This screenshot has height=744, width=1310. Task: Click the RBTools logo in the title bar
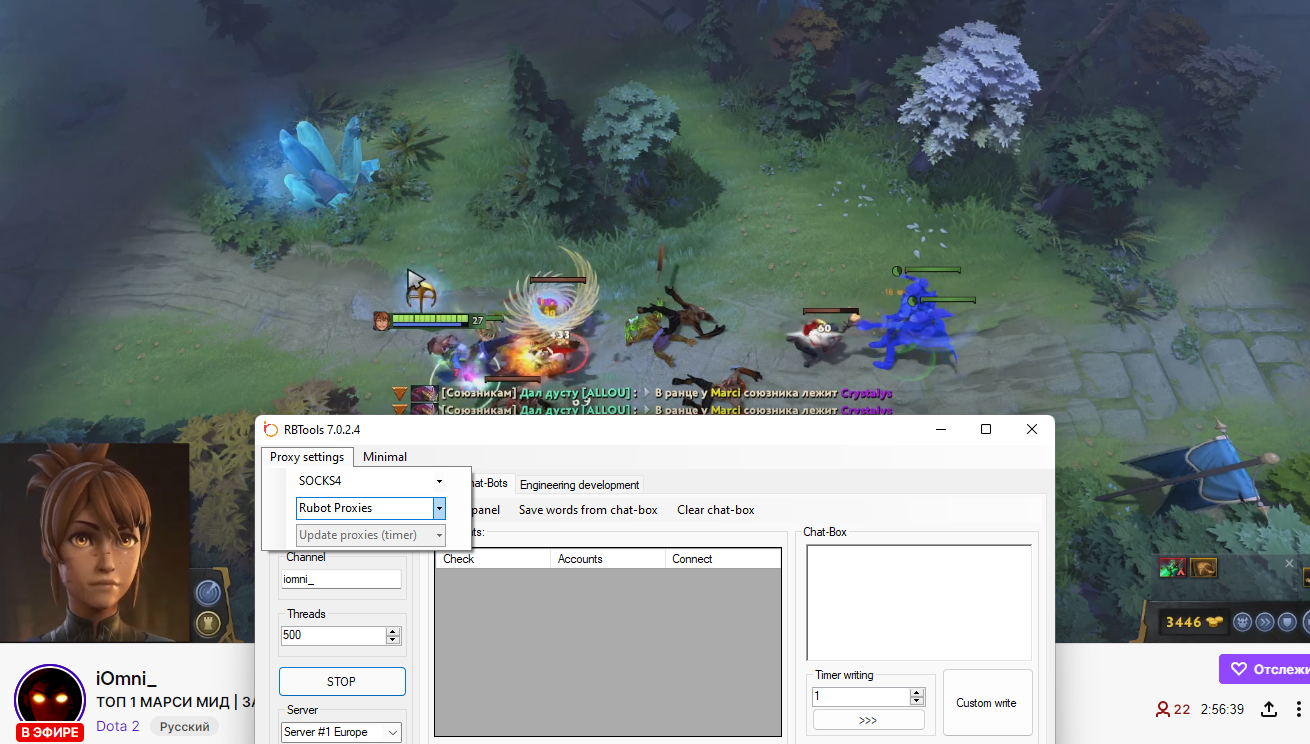click(x=270, y=430)
